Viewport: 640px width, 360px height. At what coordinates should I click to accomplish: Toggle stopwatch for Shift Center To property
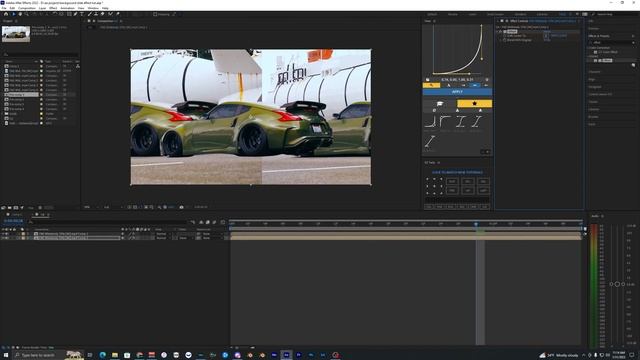pyautogui.click(x=505, y=36)
